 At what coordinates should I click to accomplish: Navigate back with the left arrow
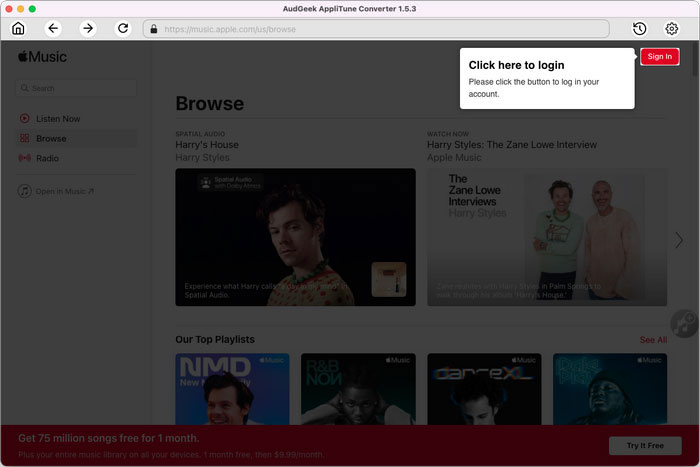(53, 29)
